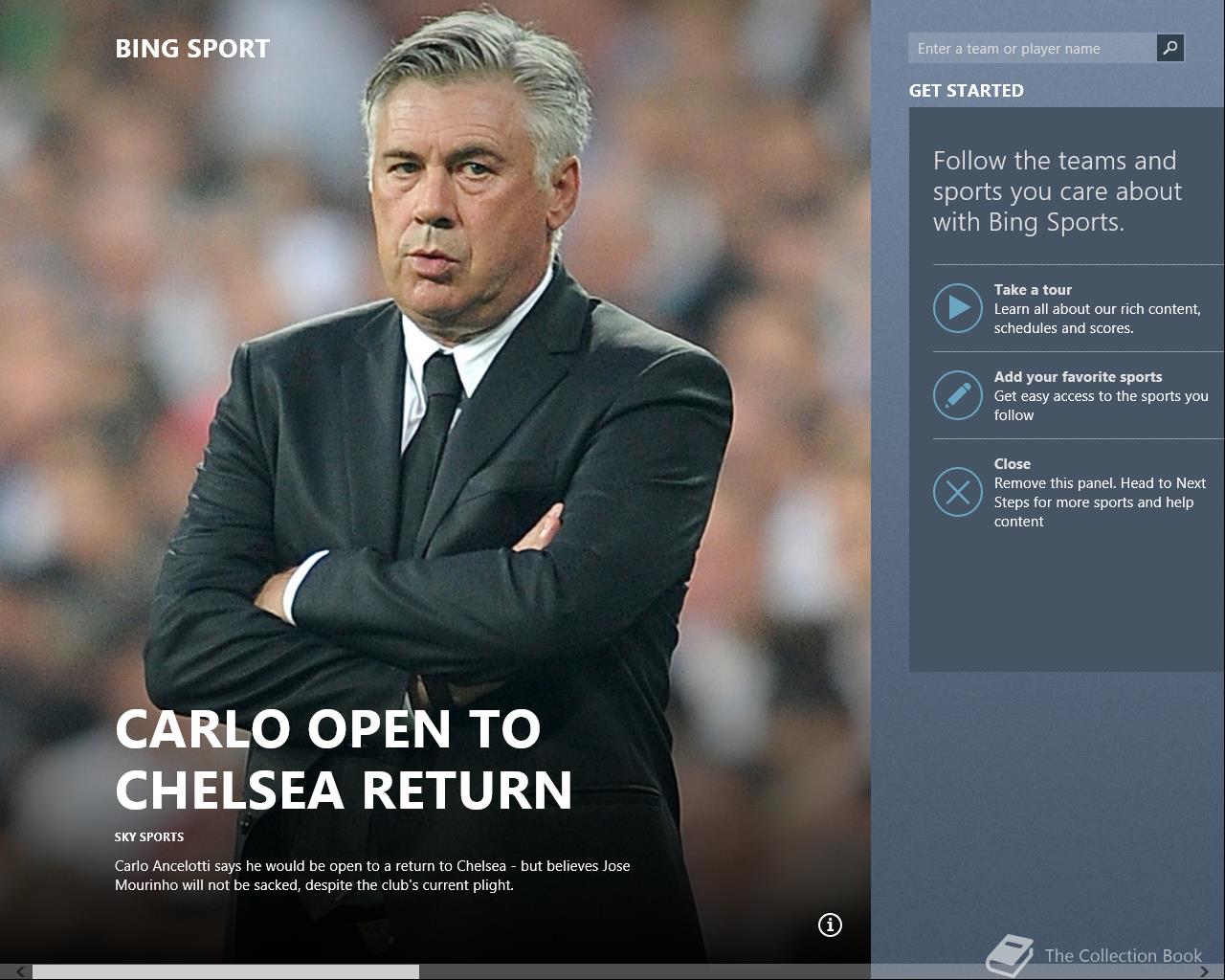The width and height of the screenshot is (1225, 980).
Task: Click the circled X Close icon
Action: [958, 492]
